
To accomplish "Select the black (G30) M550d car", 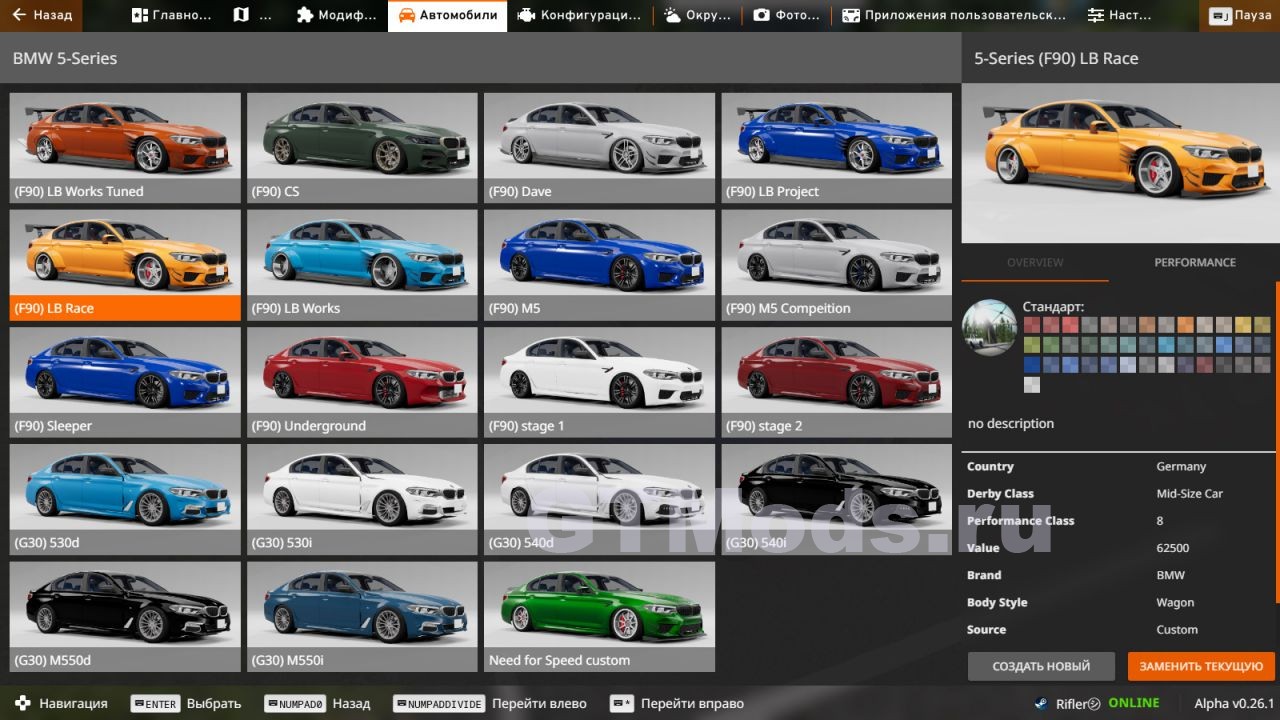I will pyautogui.click(x=125, y=617).
